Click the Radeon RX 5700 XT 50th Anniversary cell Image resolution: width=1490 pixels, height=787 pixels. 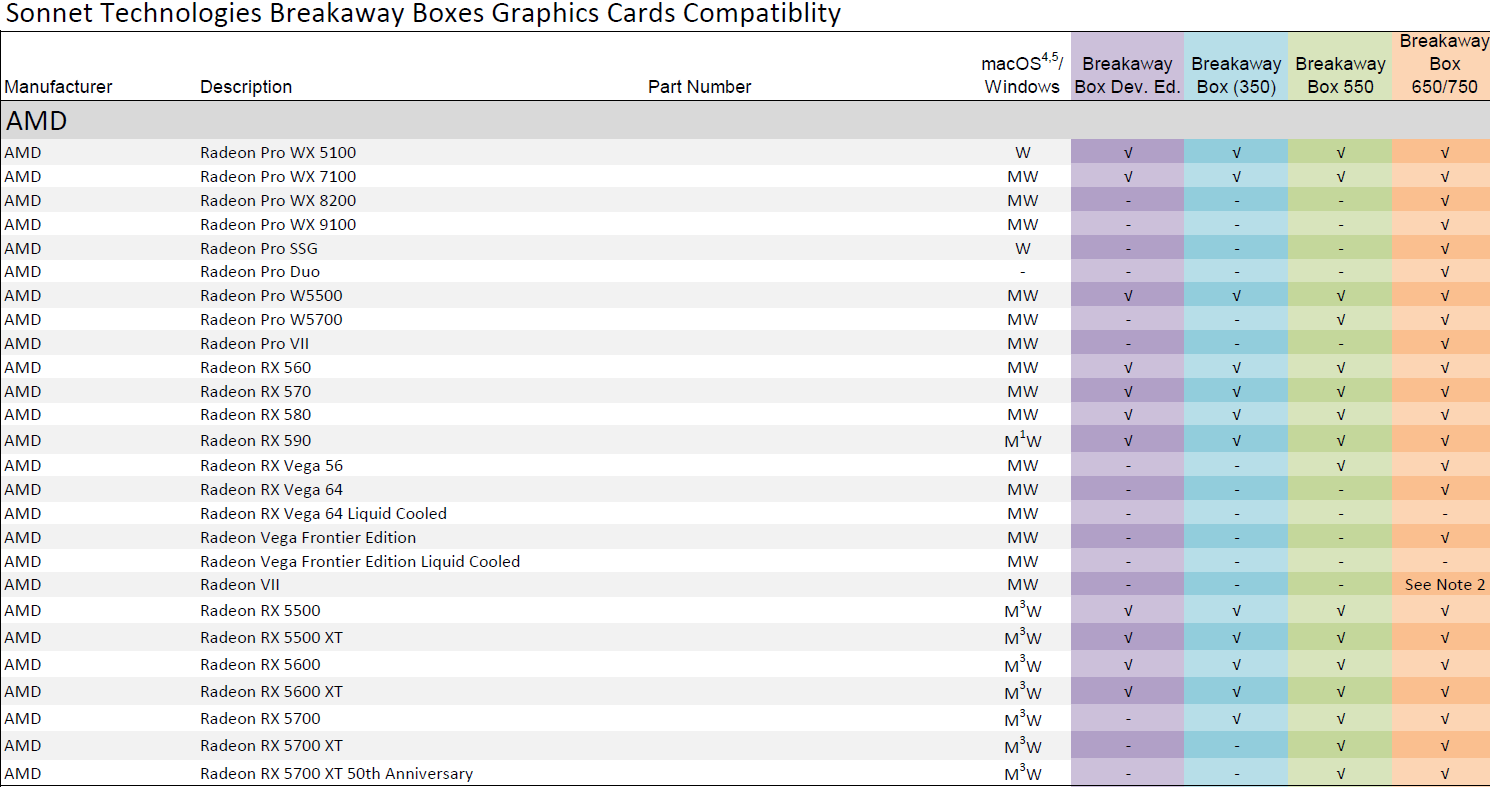336,774
